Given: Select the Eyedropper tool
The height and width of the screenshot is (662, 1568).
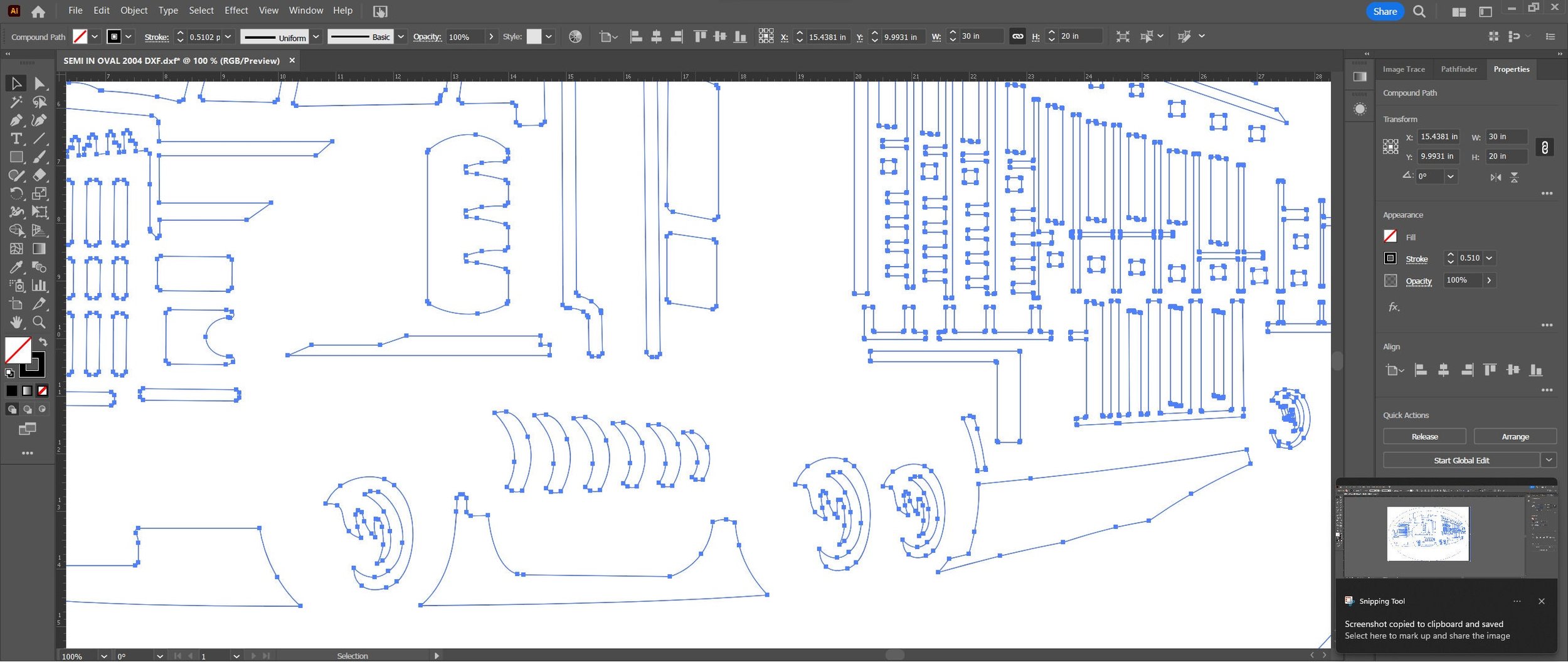Looking at the screenshot, I should pyautogui.click(x=16, y=267).
